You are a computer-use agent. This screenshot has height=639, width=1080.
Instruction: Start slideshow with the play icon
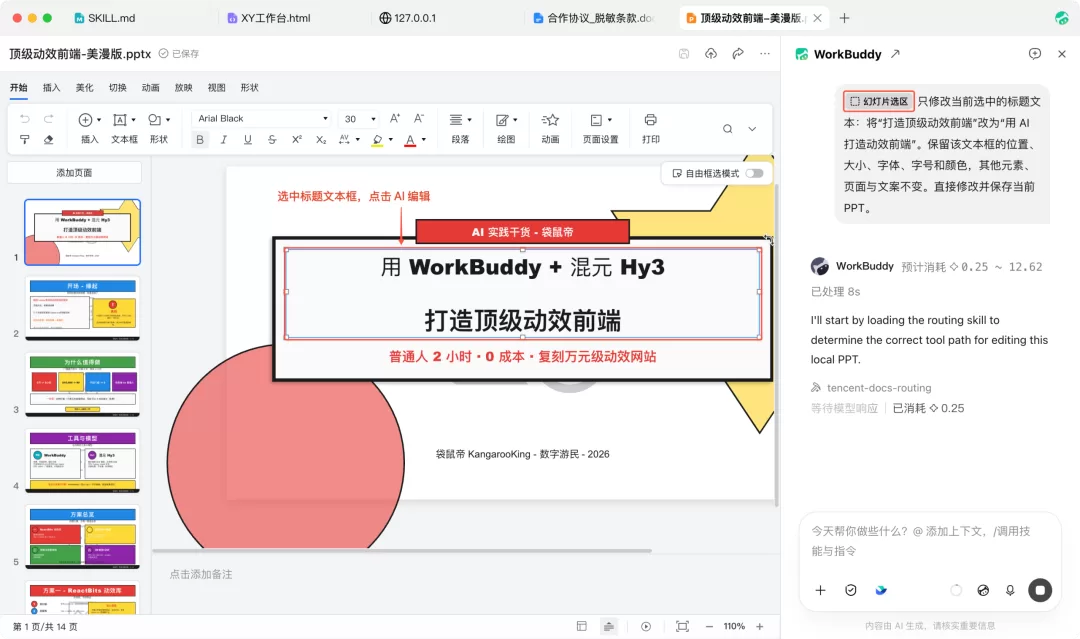645,627
